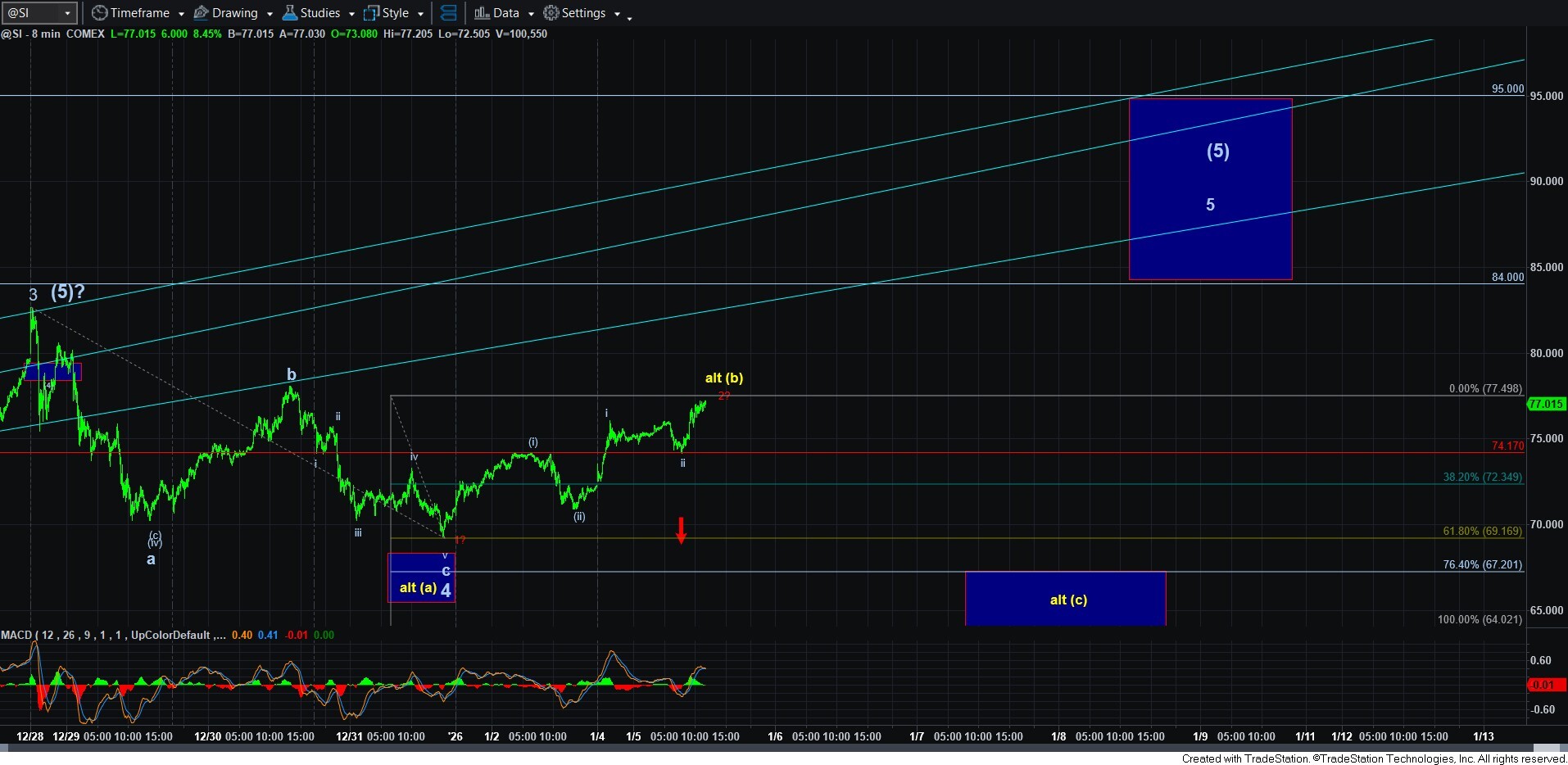Click the Timeframe clock icon

coord(99,13)
